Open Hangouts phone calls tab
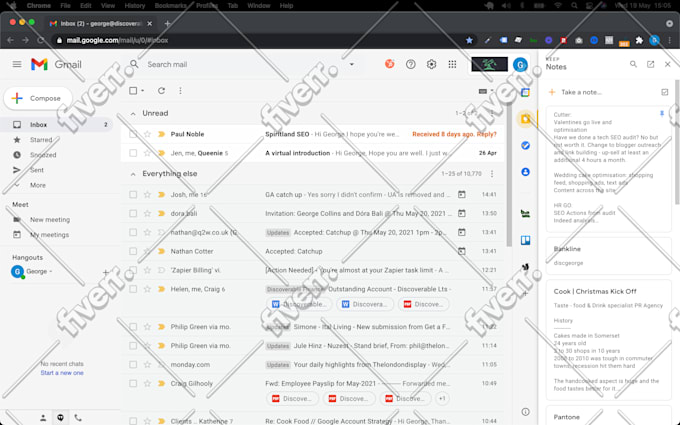The width and height of the screenshot is (680, 425). tap(78, 418)
